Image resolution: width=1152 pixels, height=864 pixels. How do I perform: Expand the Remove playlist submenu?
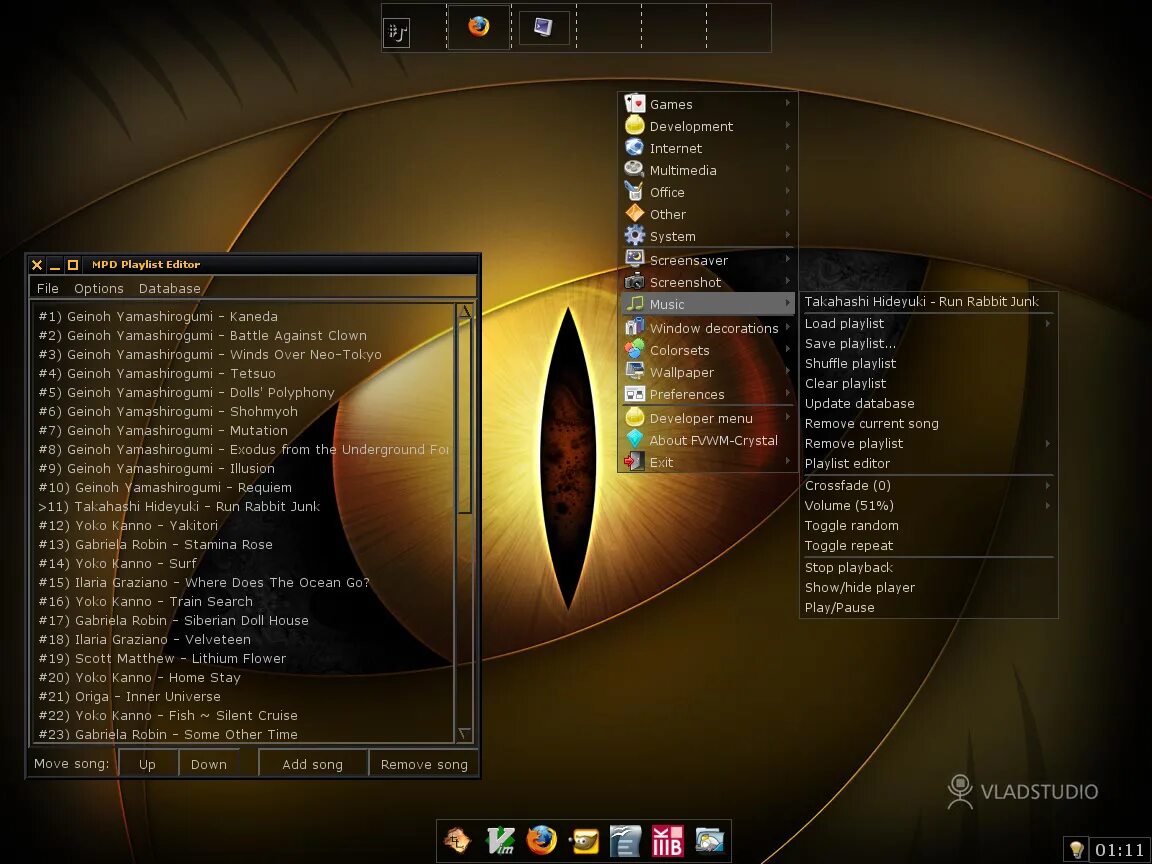click(929, 443)
